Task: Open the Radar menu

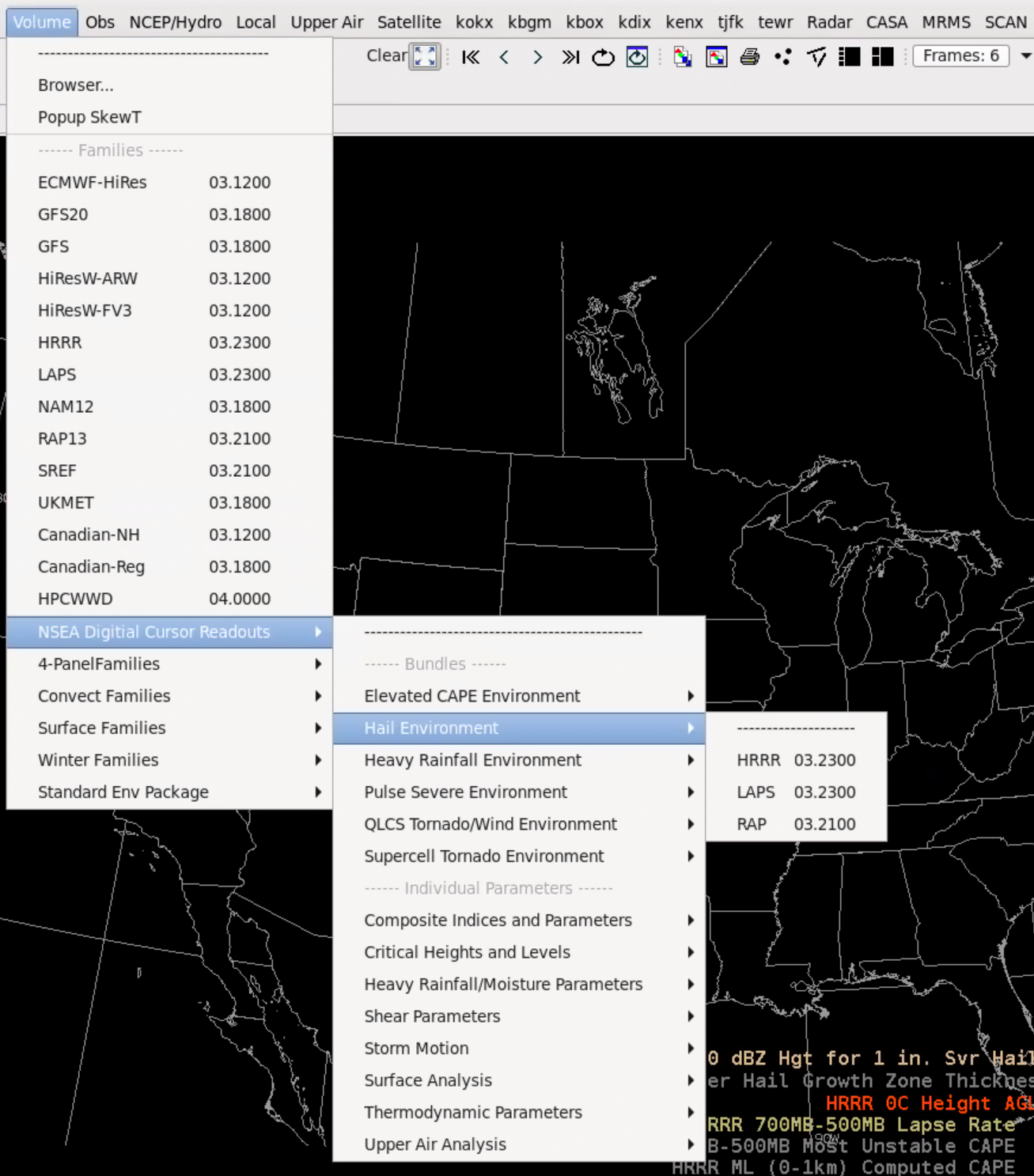Action: [829, 22]
